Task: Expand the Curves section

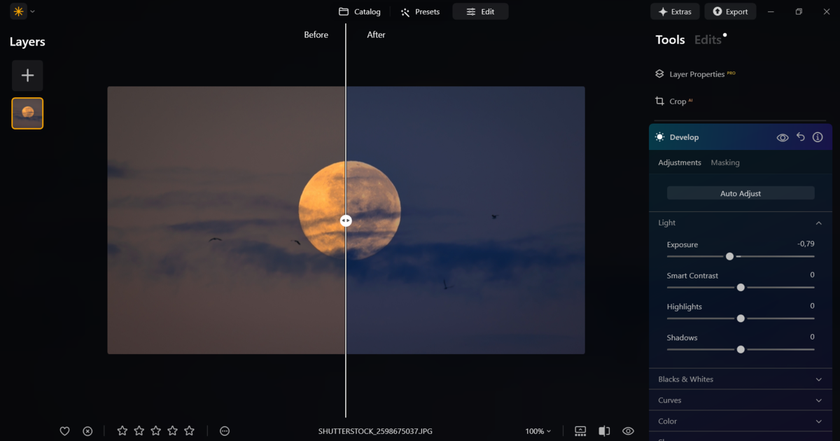Action: tap(740, 400)
